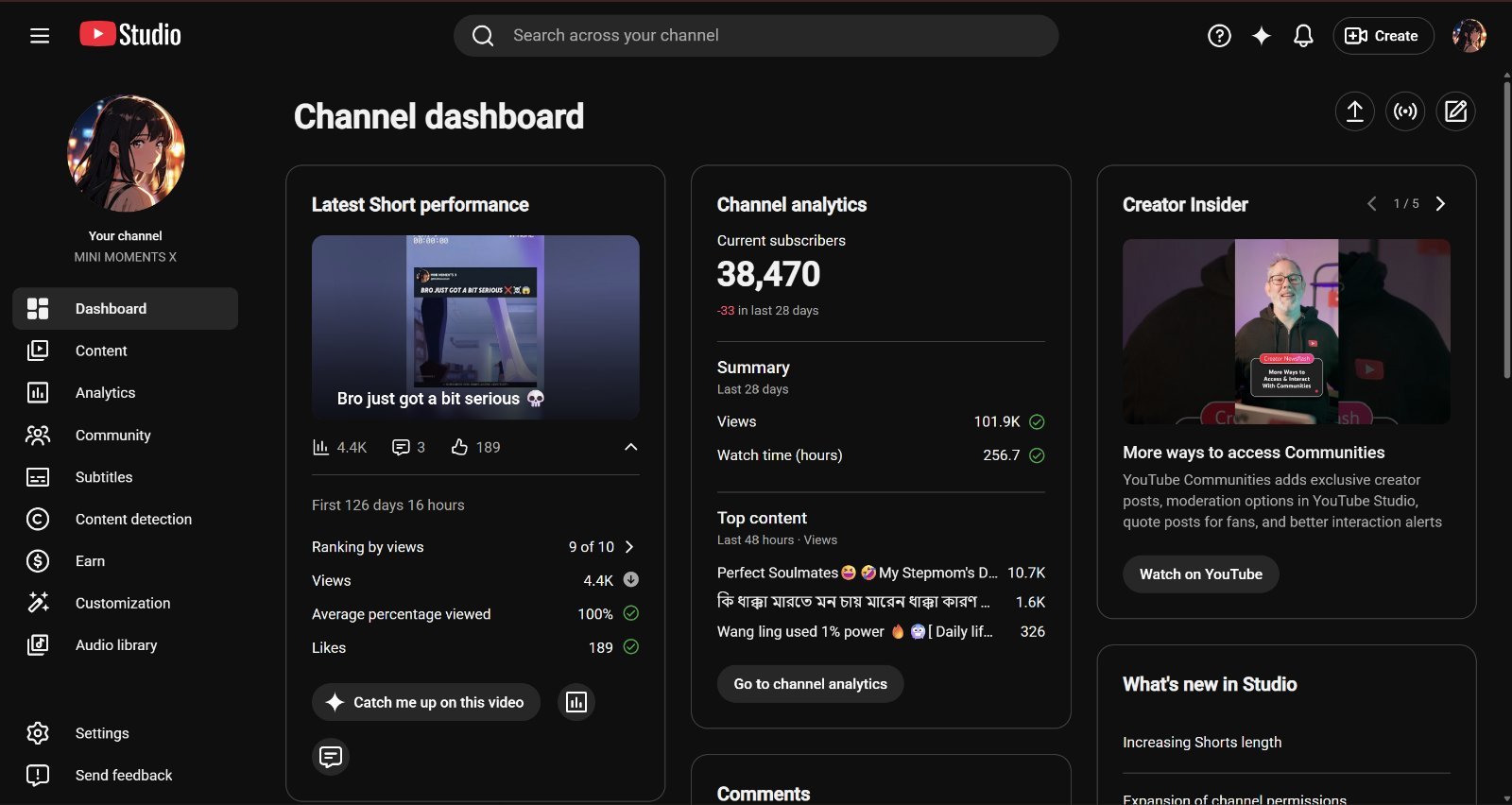Click the Content detection copyright icon

pyautogui.click(x=38, y=519)
